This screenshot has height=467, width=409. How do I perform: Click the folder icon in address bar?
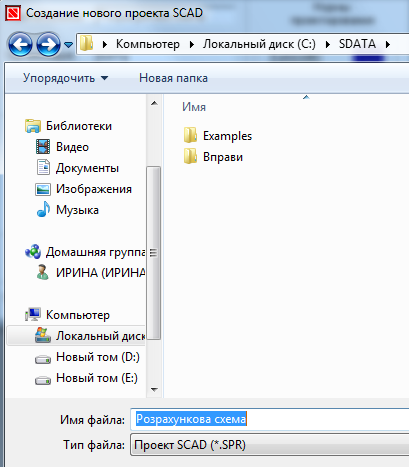click(87, 43)
